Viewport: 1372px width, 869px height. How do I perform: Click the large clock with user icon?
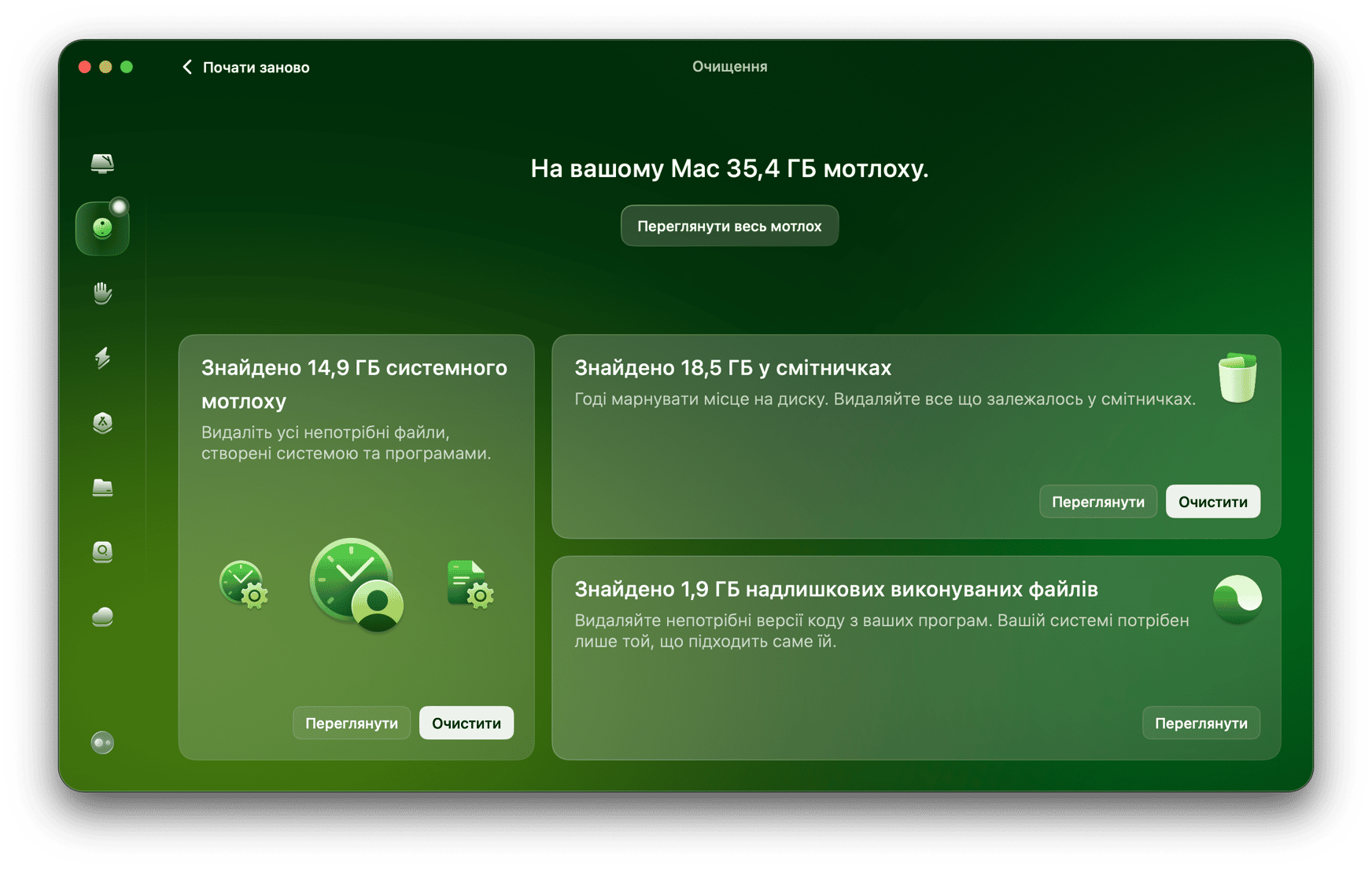(x=356, y=584)
